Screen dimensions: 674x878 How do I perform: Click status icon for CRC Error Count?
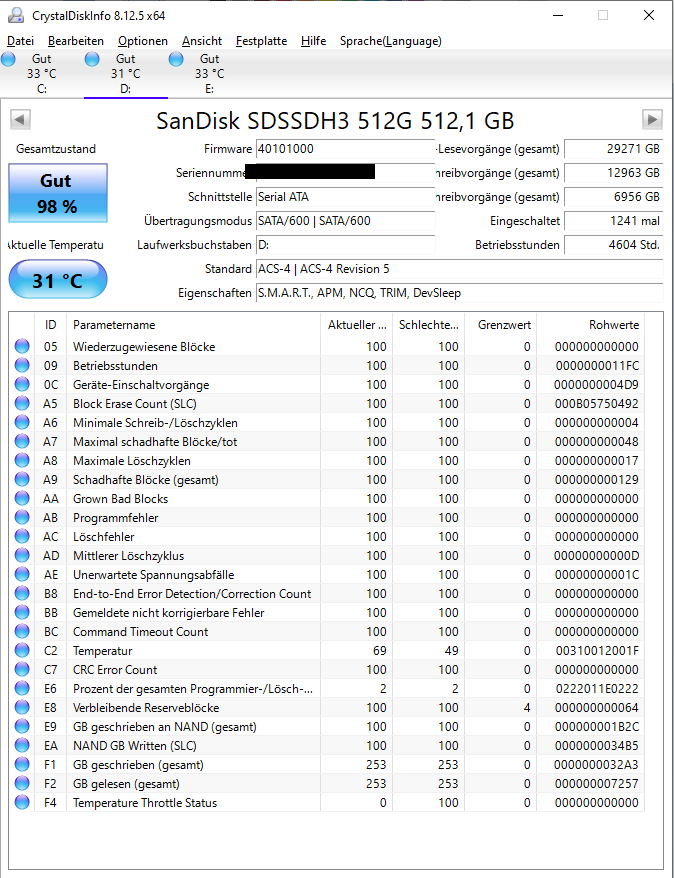click(22, 670)
